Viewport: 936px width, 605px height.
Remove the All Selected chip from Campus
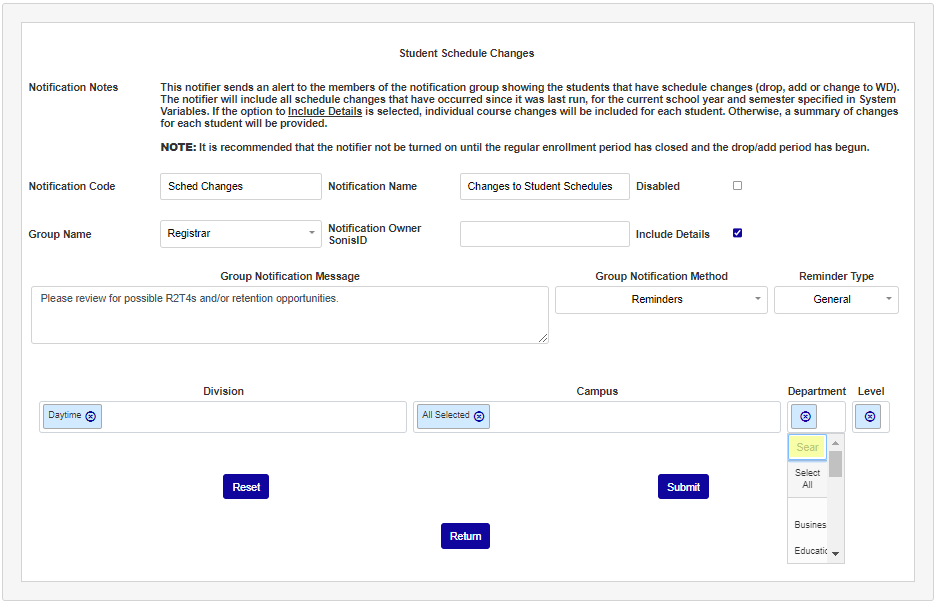(x=478, y=416)
